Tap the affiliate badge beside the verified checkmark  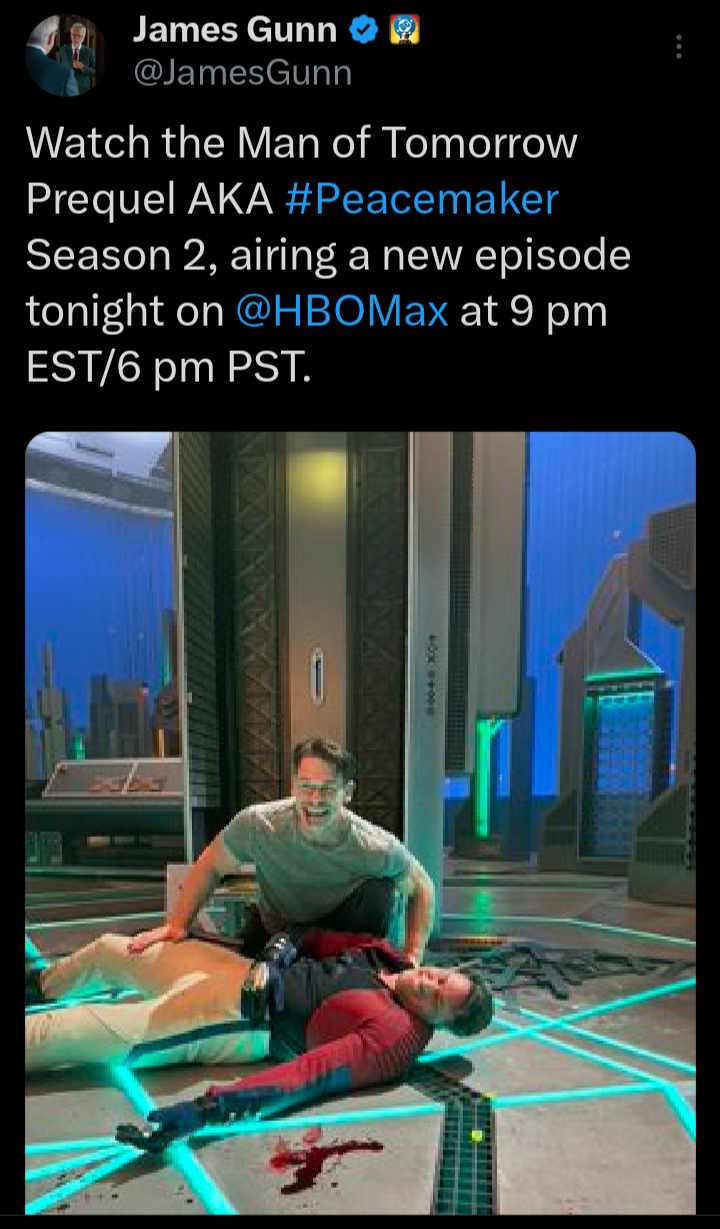click(x=400, y=31)
